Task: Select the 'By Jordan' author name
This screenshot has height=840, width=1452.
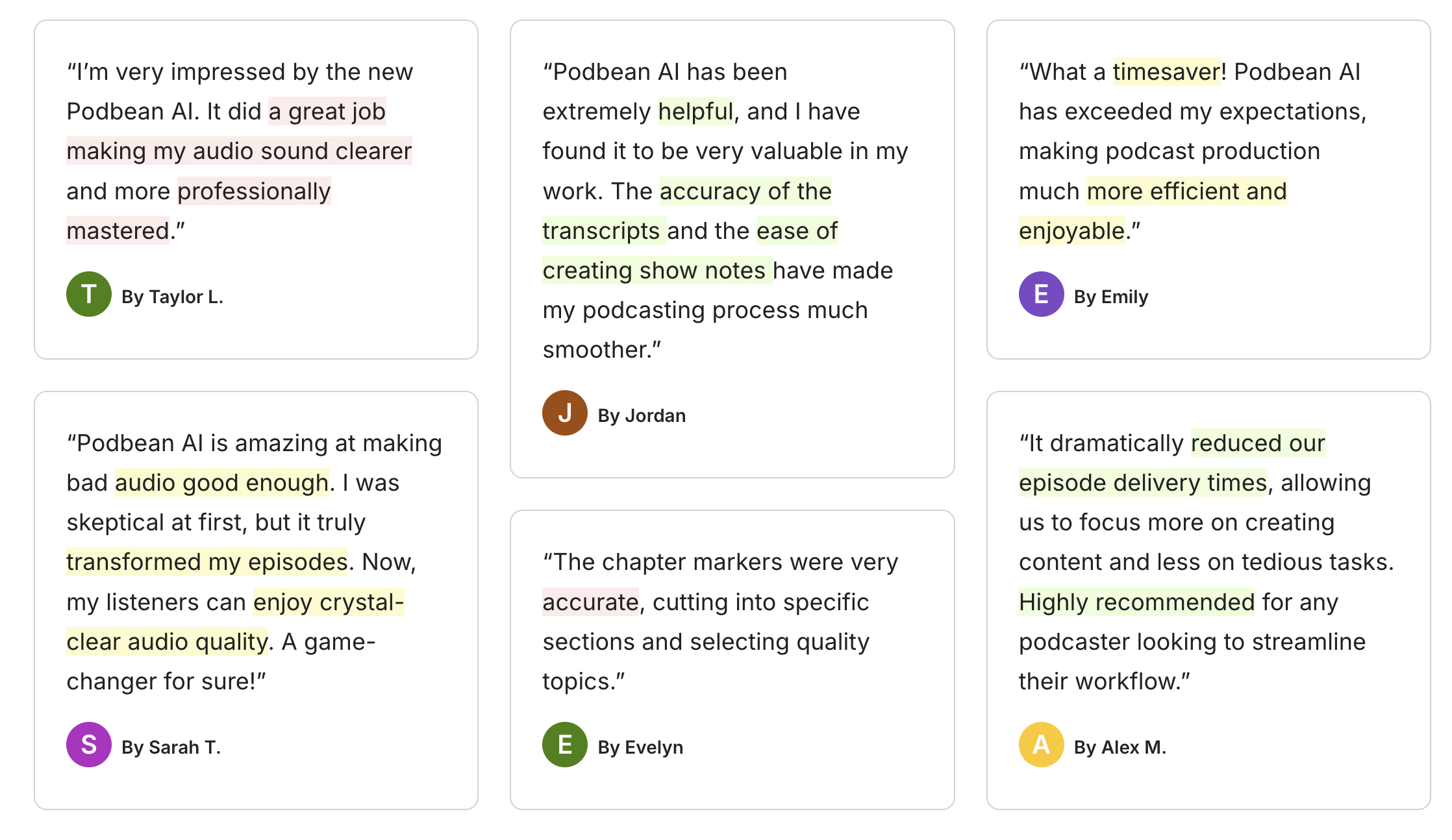Action: tap(642, 415)
